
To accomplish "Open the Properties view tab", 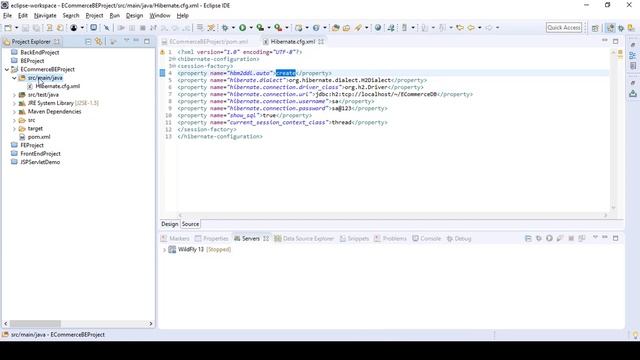I will 211,238.
